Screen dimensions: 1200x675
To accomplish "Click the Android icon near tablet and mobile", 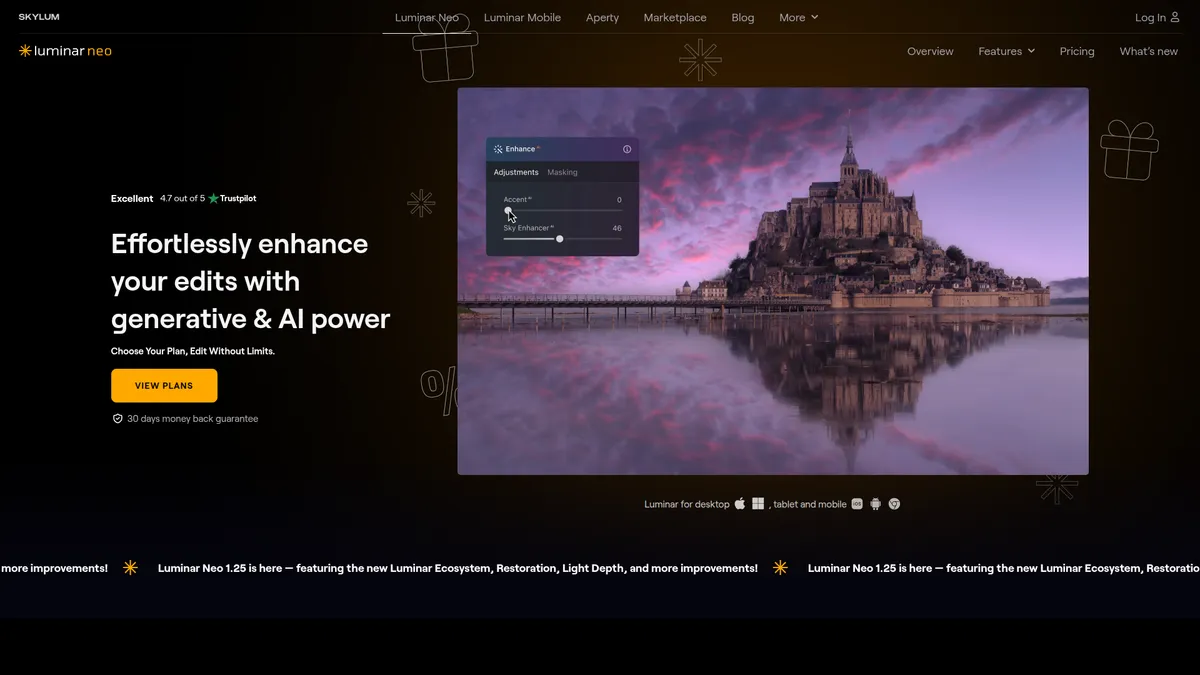I will [x=876, y=504].
